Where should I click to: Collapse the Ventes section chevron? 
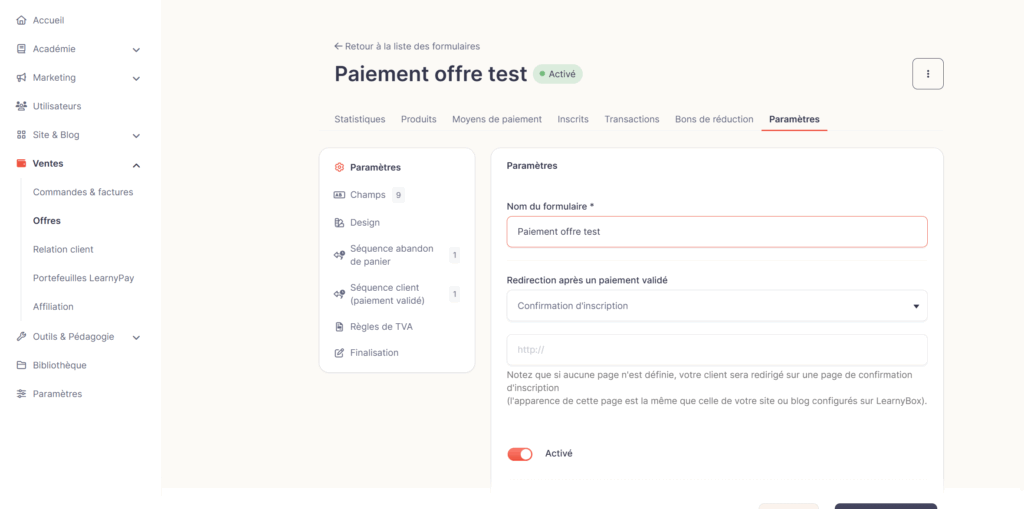coord(136,165)
